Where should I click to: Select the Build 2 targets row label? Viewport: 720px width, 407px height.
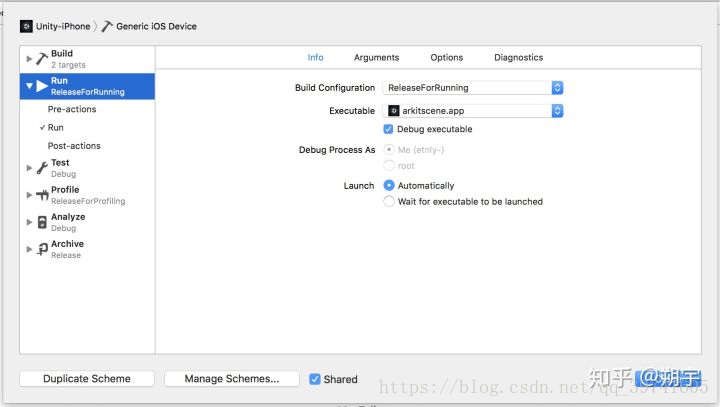point(68,59)
